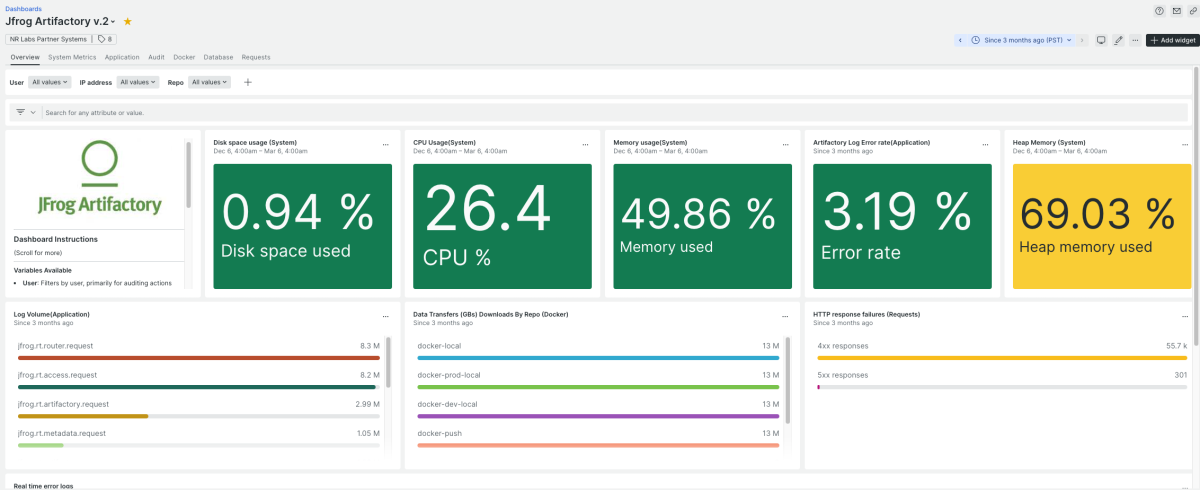Add a new filter variable with plus

click(x=248, y=82)
